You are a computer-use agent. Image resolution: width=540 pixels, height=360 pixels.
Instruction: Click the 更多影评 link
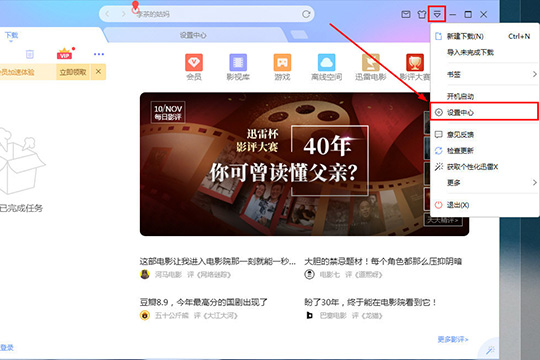pyautogui.click(x=453, y=339)
